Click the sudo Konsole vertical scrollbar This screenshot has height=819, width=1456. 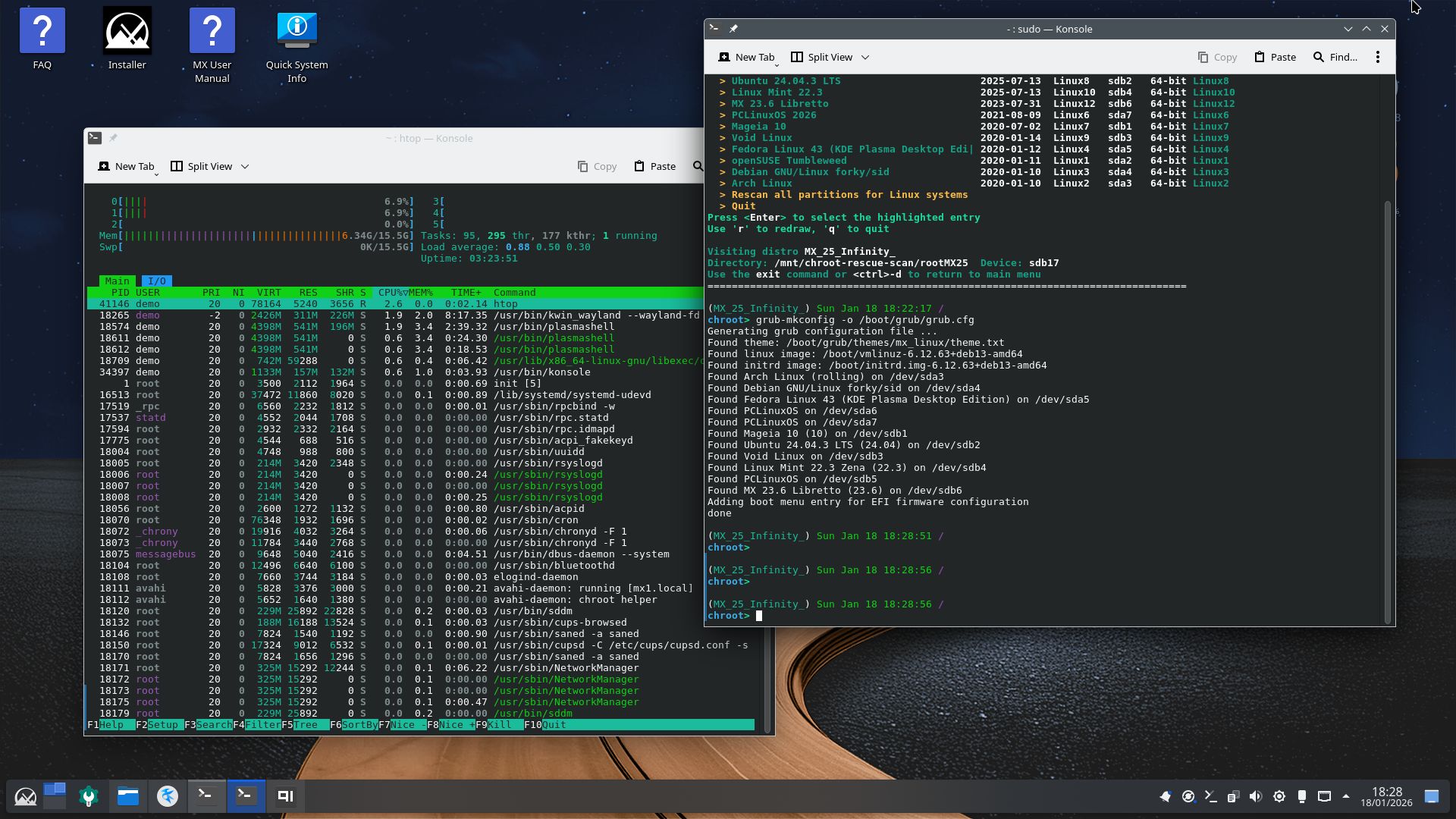(x=1388, y=409)
